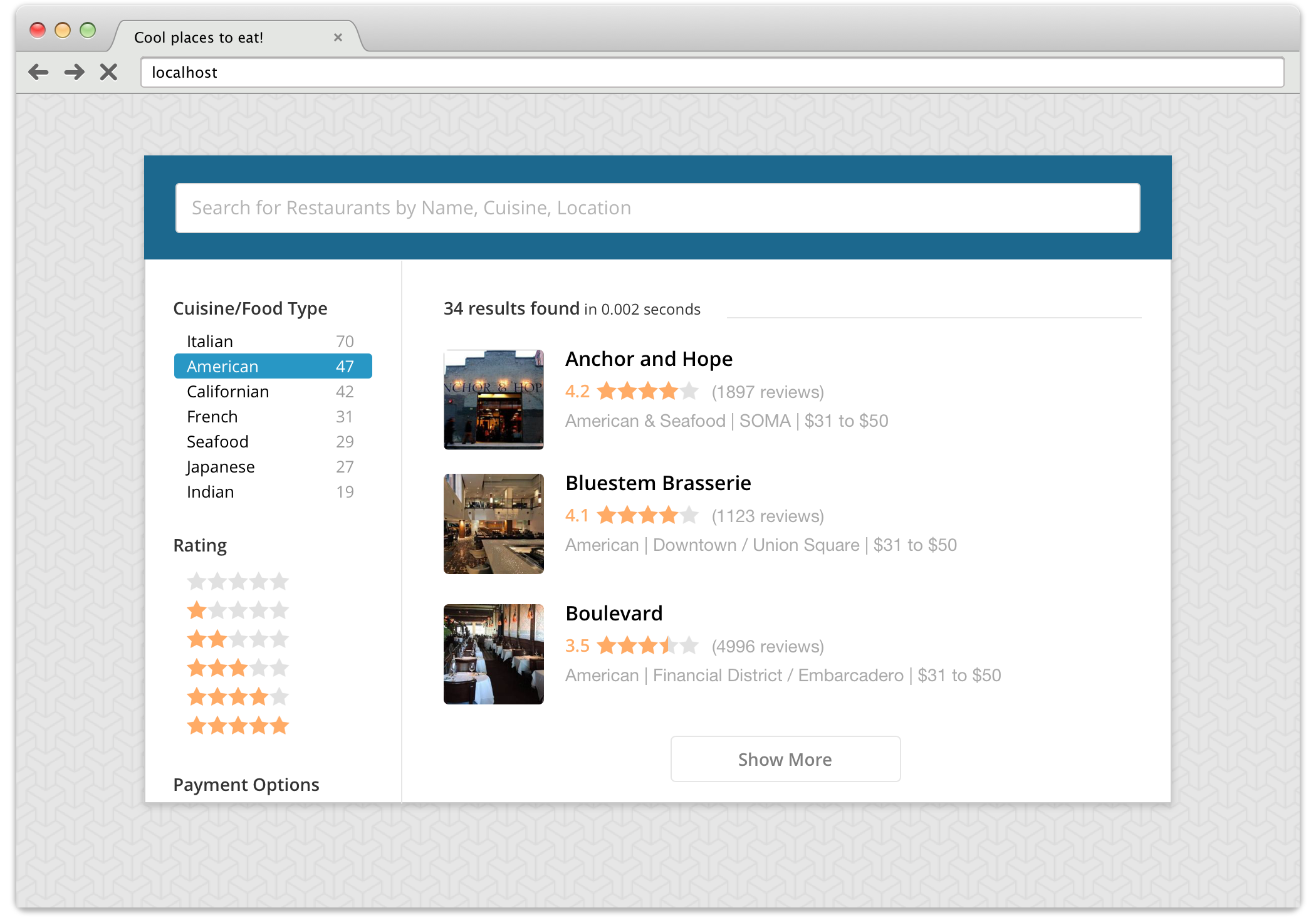Close the 'Cool places to eat!' tab
This screenshot has width=1316, height=920.
338,38
